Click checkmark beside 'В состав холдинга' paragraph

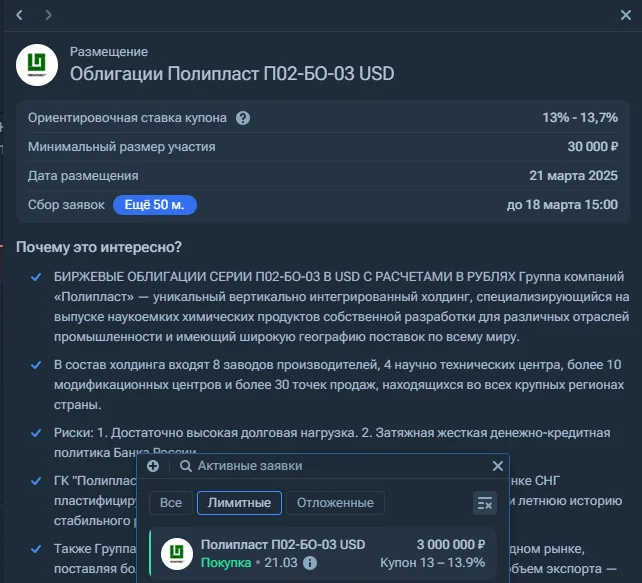(x=36, y=365)
